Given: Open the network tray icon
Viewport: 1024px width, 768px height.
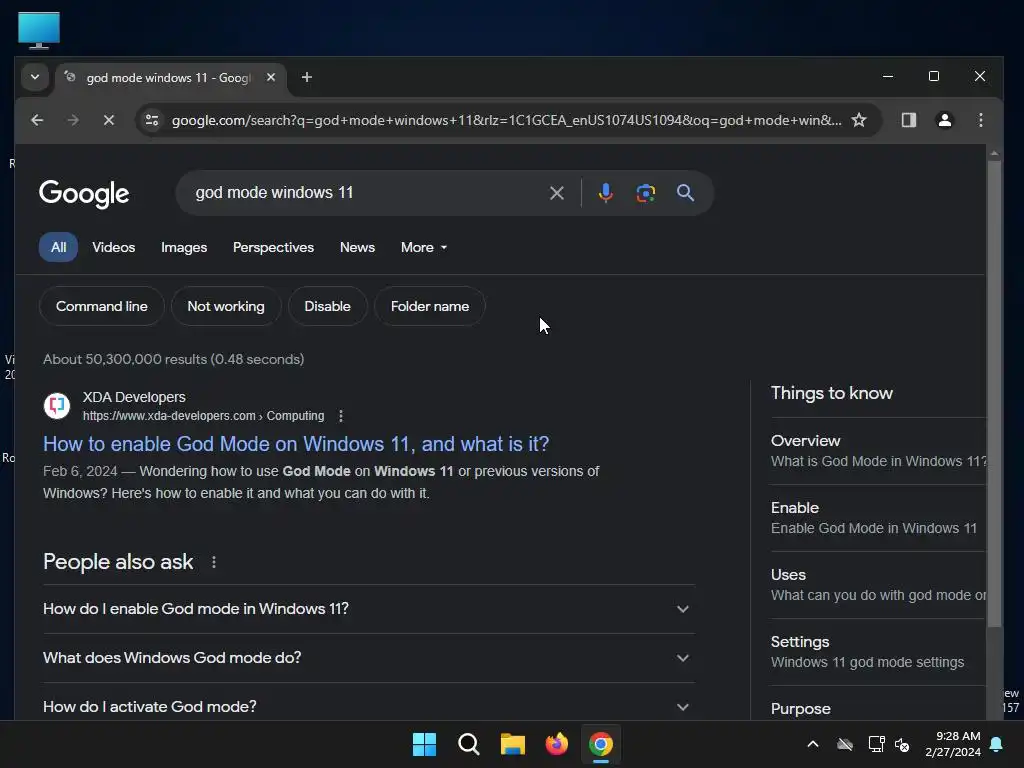Looking at the screenshot, I should tap(876, 744).
